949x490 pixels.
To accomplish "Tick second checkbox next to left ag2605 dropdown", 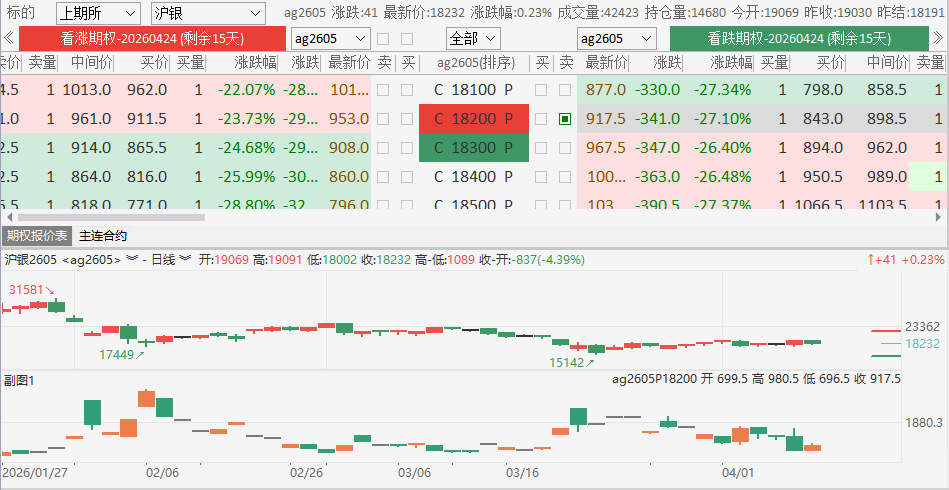I will pos(407,39).
